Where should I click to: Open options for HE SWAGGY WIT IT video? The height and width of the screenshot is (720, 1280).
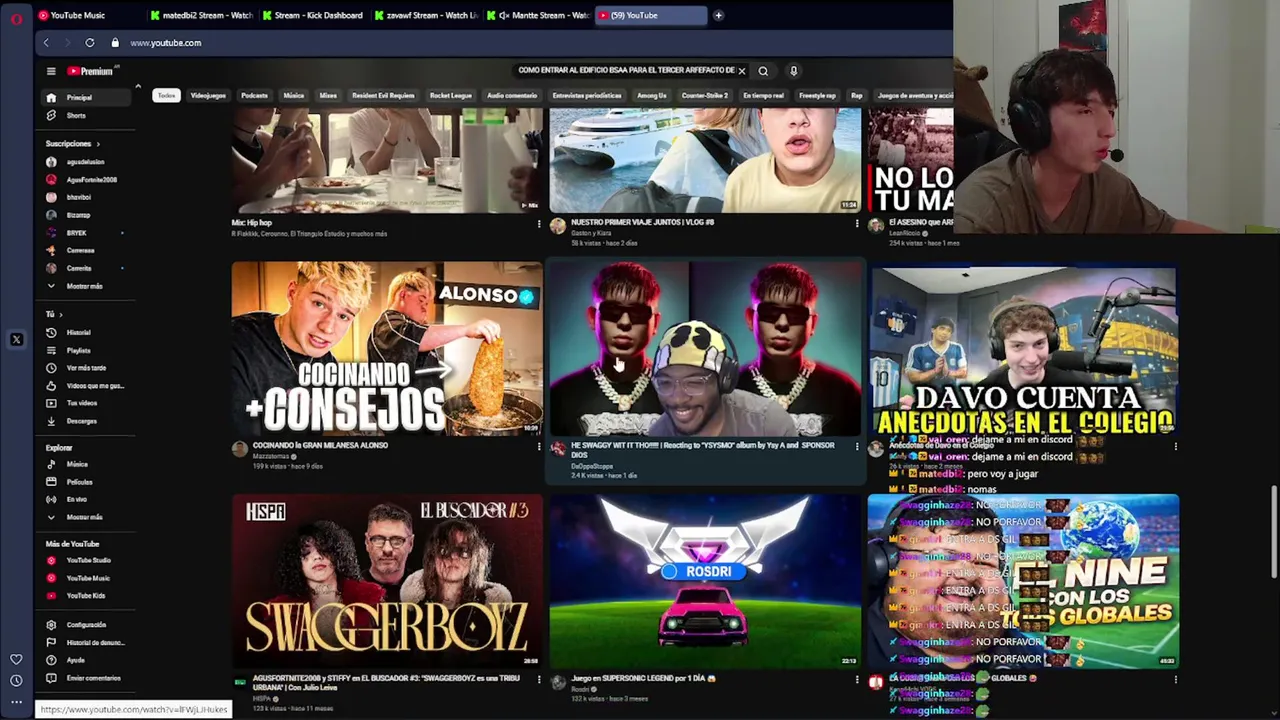coord(857,447)
